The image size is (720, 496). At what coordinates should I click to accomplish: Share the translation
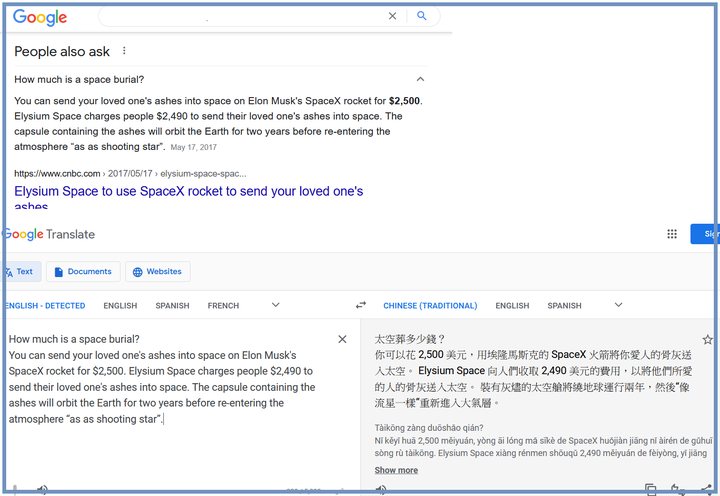pos(706,489)
